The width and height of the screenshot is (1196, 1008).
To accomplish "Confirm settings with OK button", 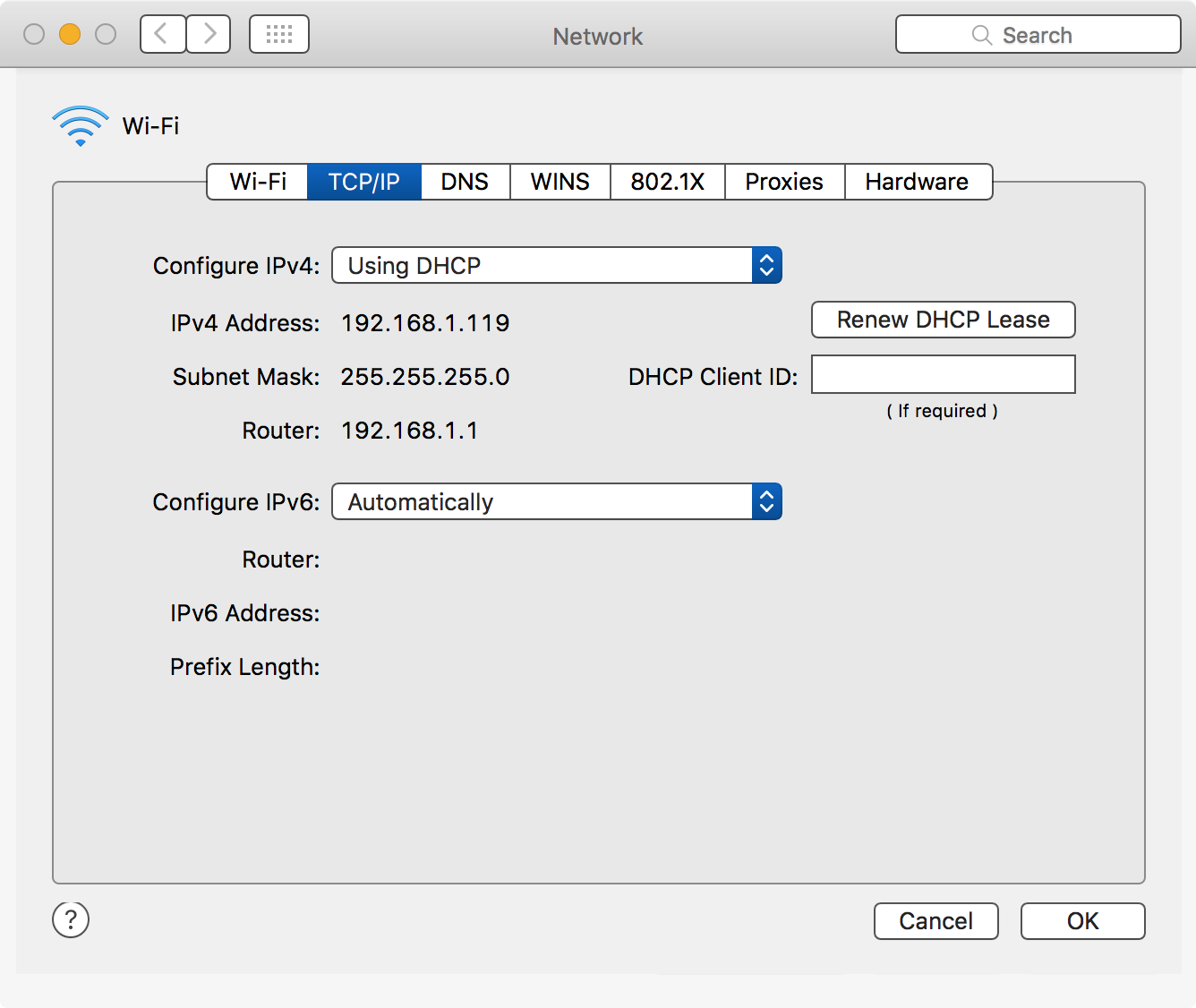I will tap(1082, 921).
